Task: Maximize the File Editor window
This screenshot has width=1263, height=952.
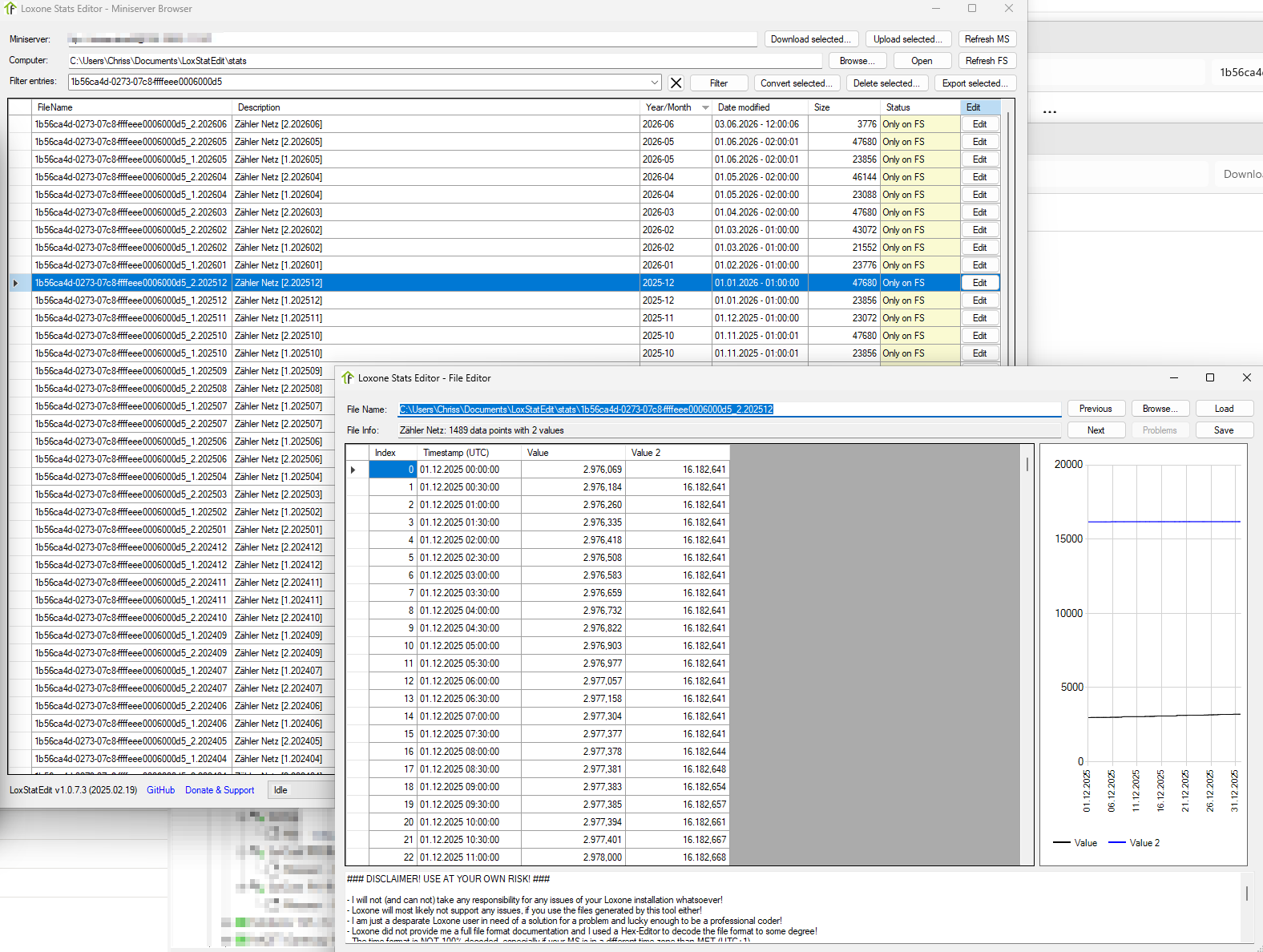Action: (1210, 377)
